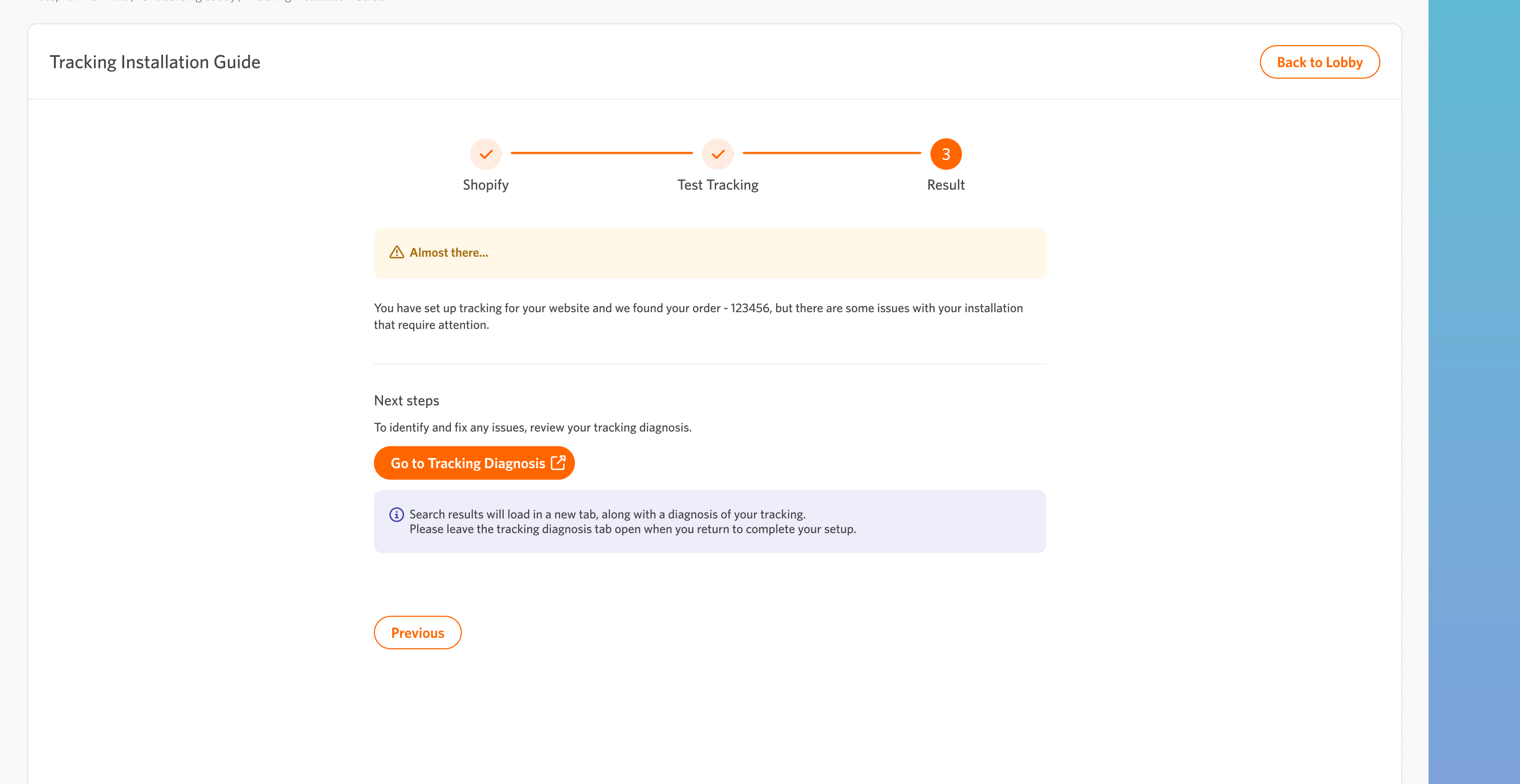
Task: Go back using the Previous button
Action: click(417, 632)
